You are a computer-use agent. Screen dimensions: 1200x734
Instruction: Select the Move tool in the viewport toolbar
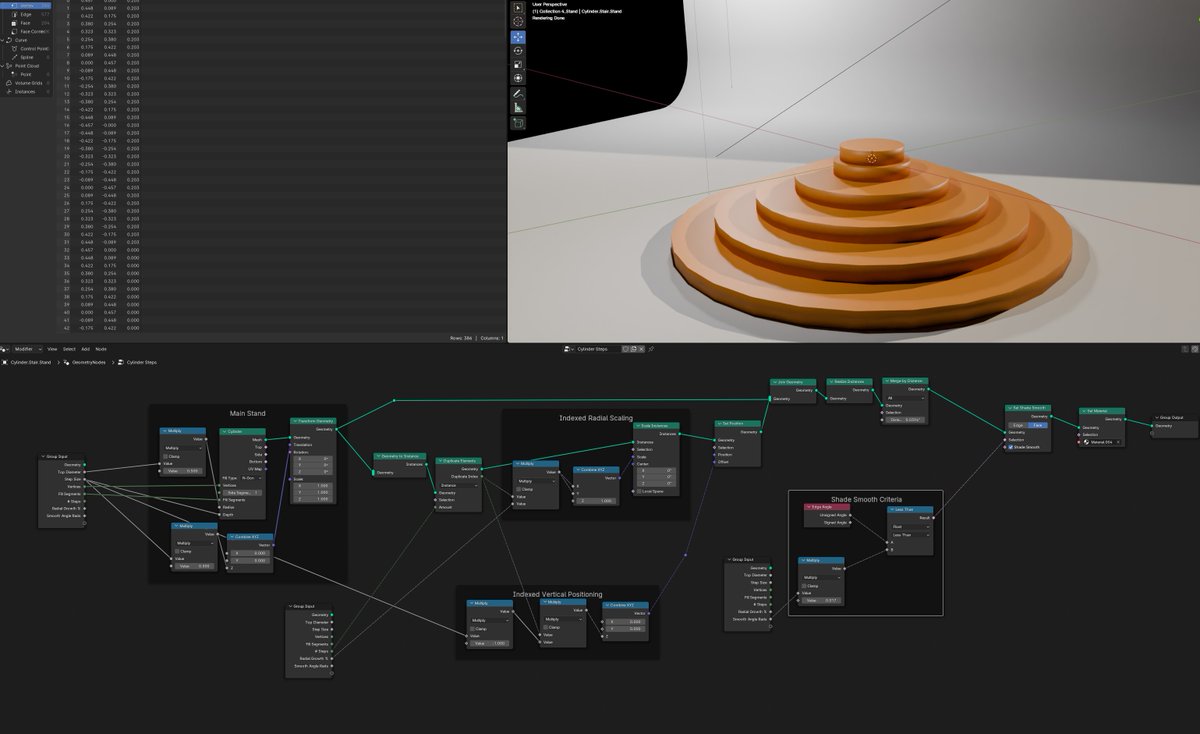[x=518, y=37]
